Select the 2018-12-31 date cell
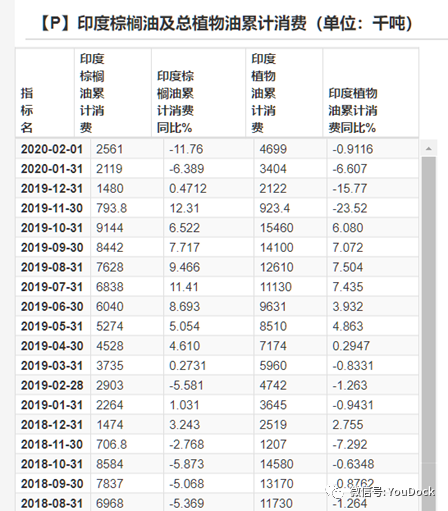The width and height of the screenshot is (448, 511). coord(53,424)
